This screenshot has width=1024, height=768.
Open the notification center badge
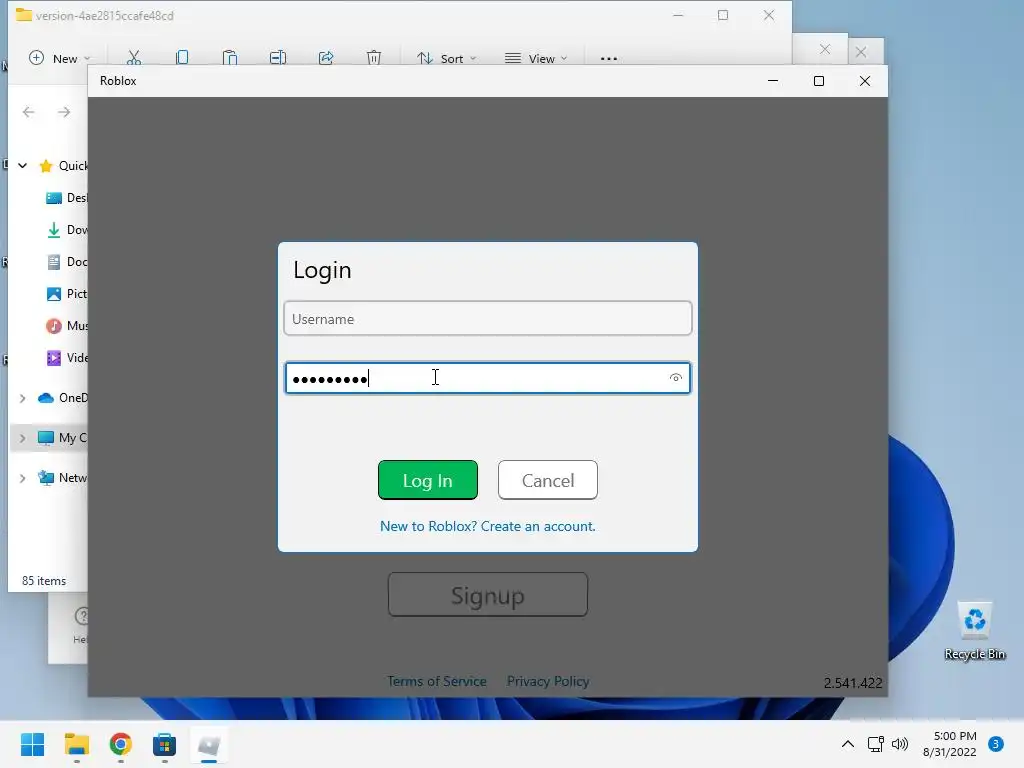pos(996,744)
